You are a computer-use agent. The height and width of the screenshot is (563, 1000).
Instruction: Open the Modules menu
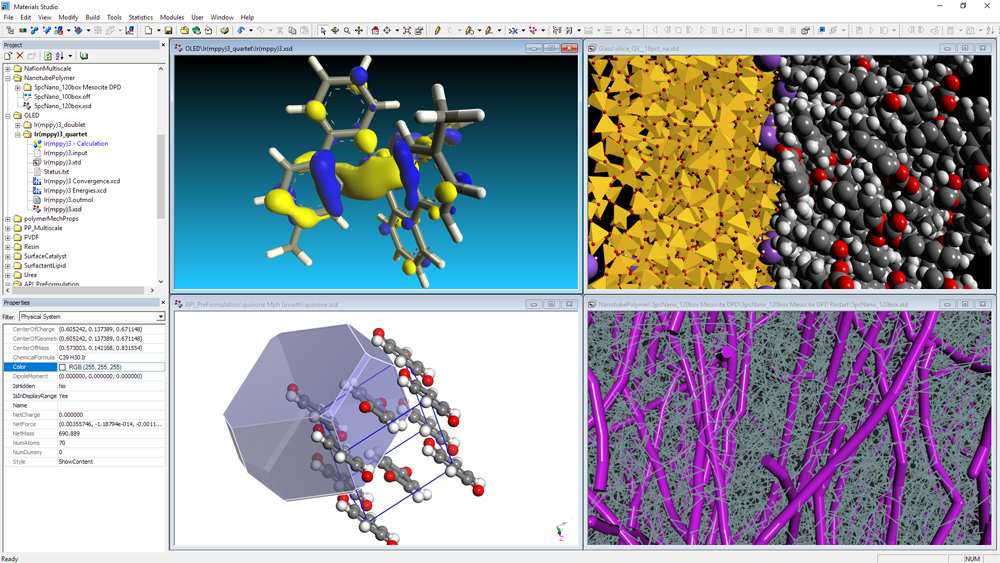point(172,17)
